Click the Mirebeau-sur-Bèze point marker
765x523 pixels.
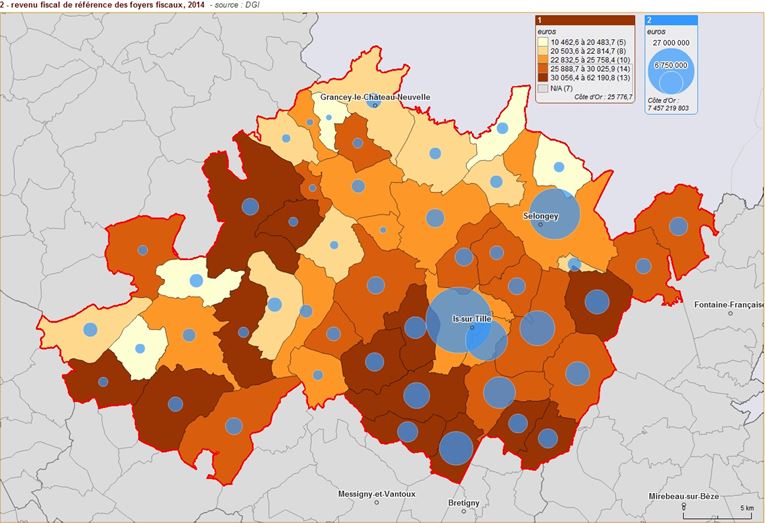[684, 505]
